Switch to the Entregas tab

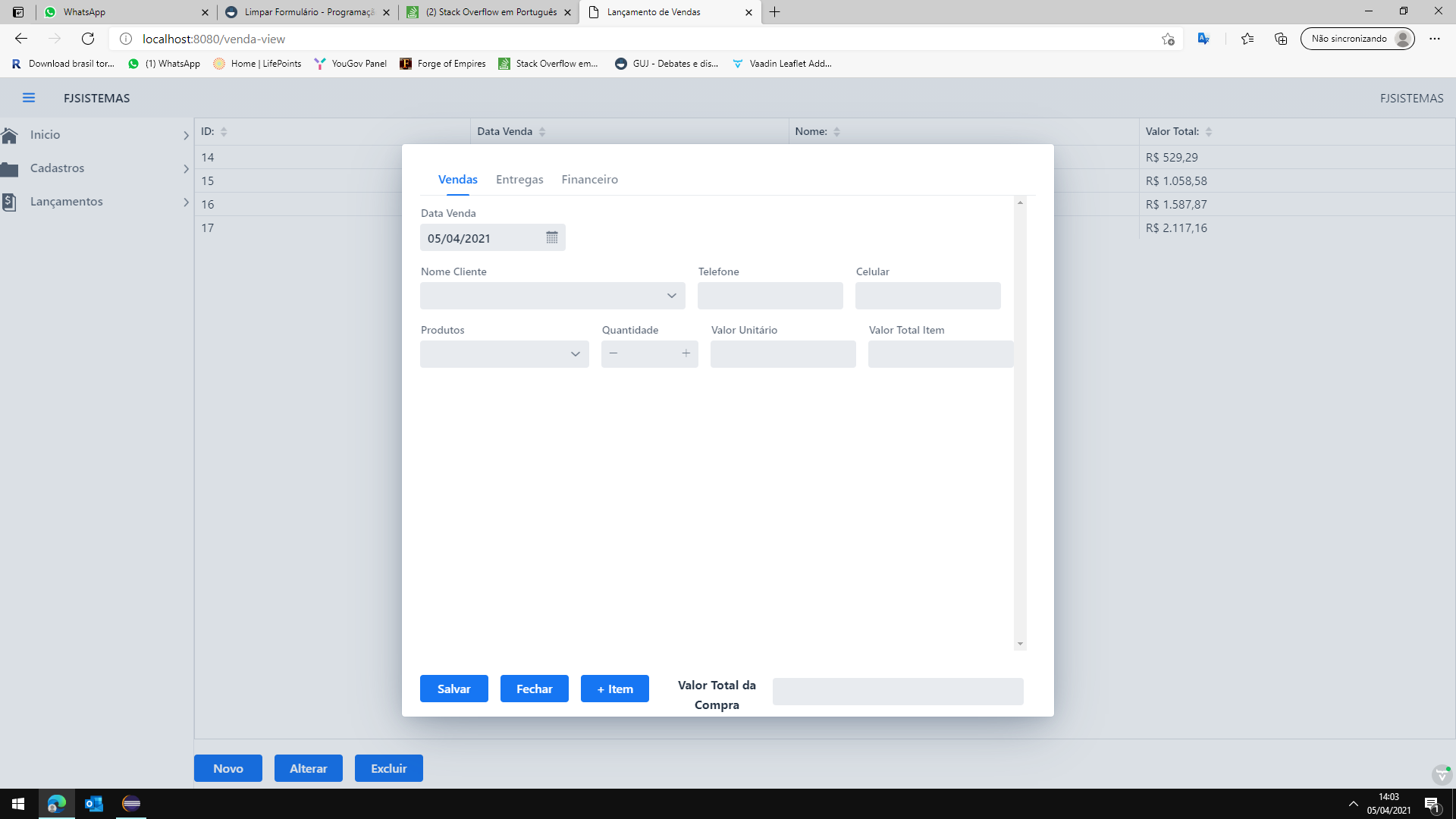point(519,180)
